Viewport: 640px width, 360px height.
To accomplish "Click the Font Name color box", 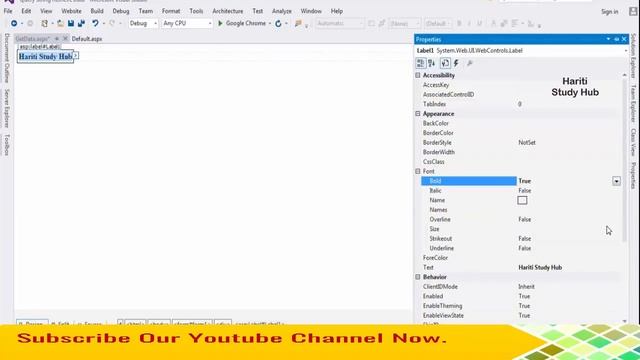I will click(x=522, y=200).
